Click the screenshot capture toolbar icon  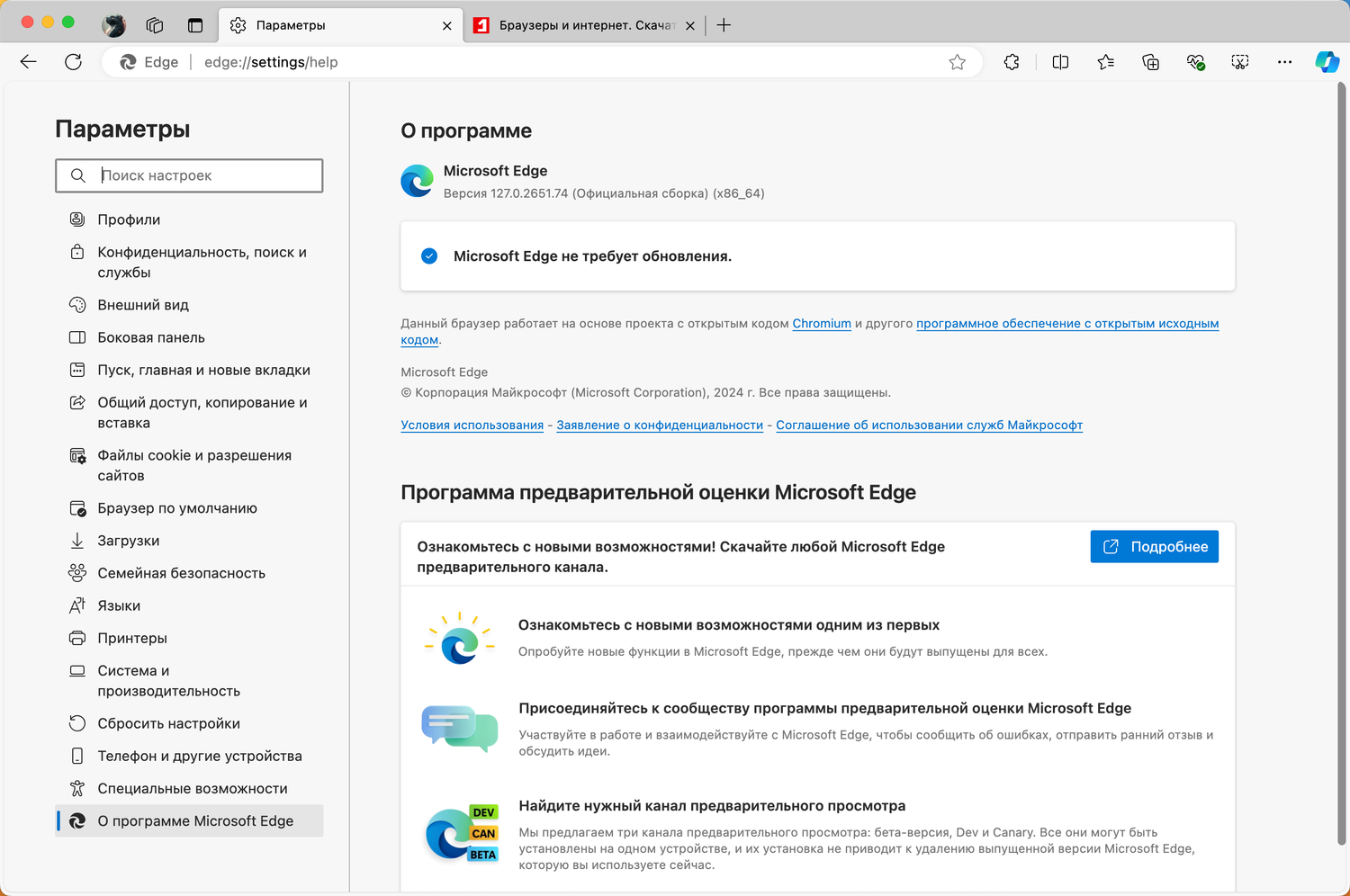pos(1240,62)
